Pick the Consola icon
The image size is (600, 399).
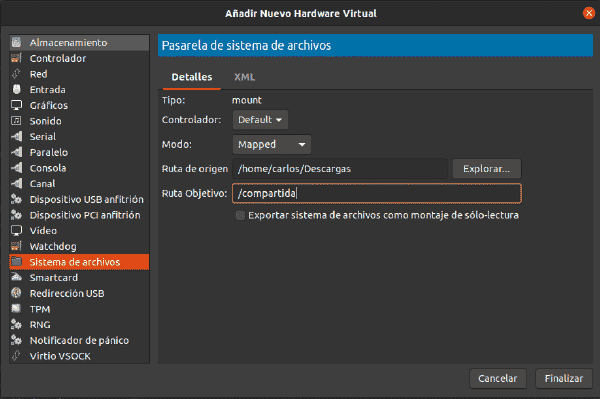point(16,168)
